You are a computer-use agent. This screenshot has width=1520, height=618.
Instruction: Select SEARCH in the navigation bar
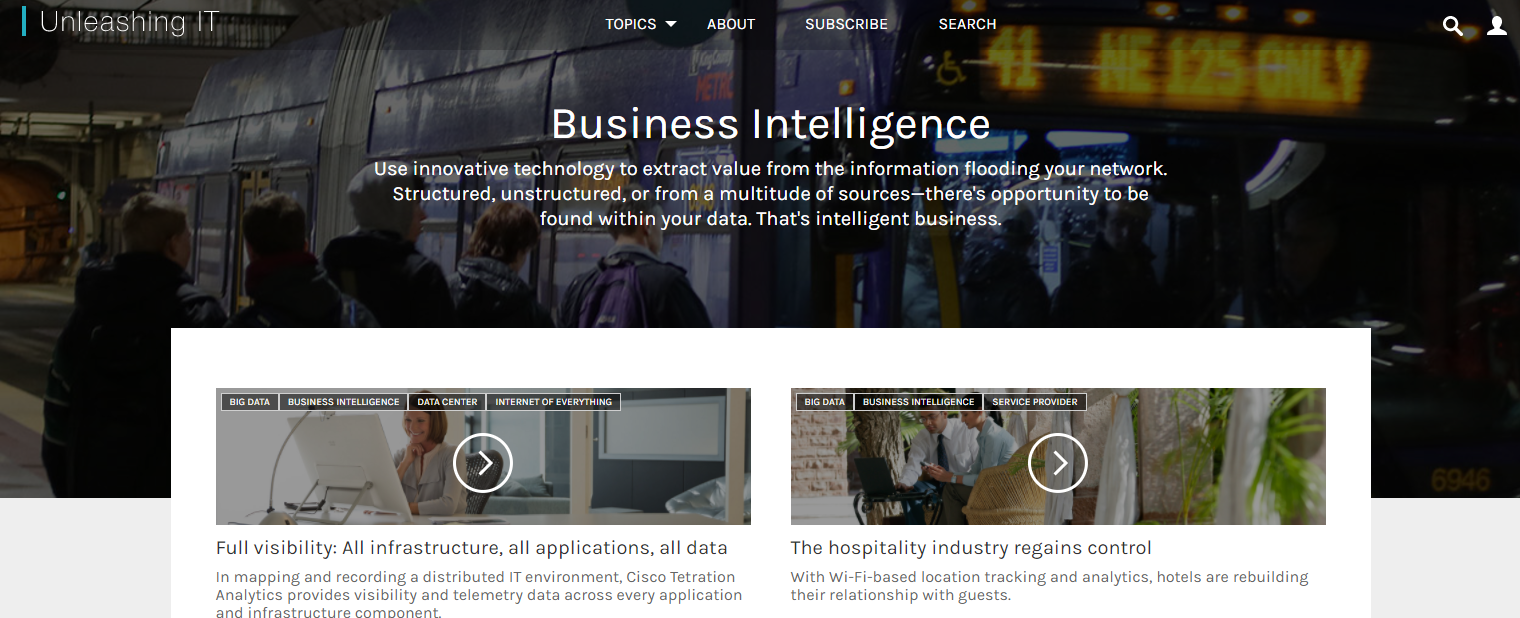[x=967, y=24]
